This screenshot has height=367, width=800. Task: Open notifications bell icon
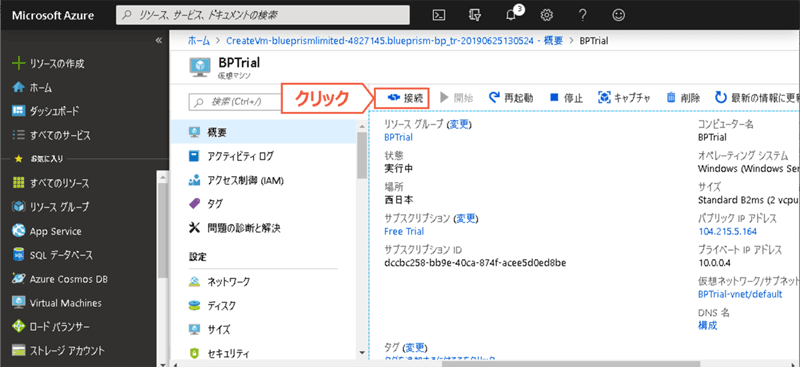coord(512,15)
